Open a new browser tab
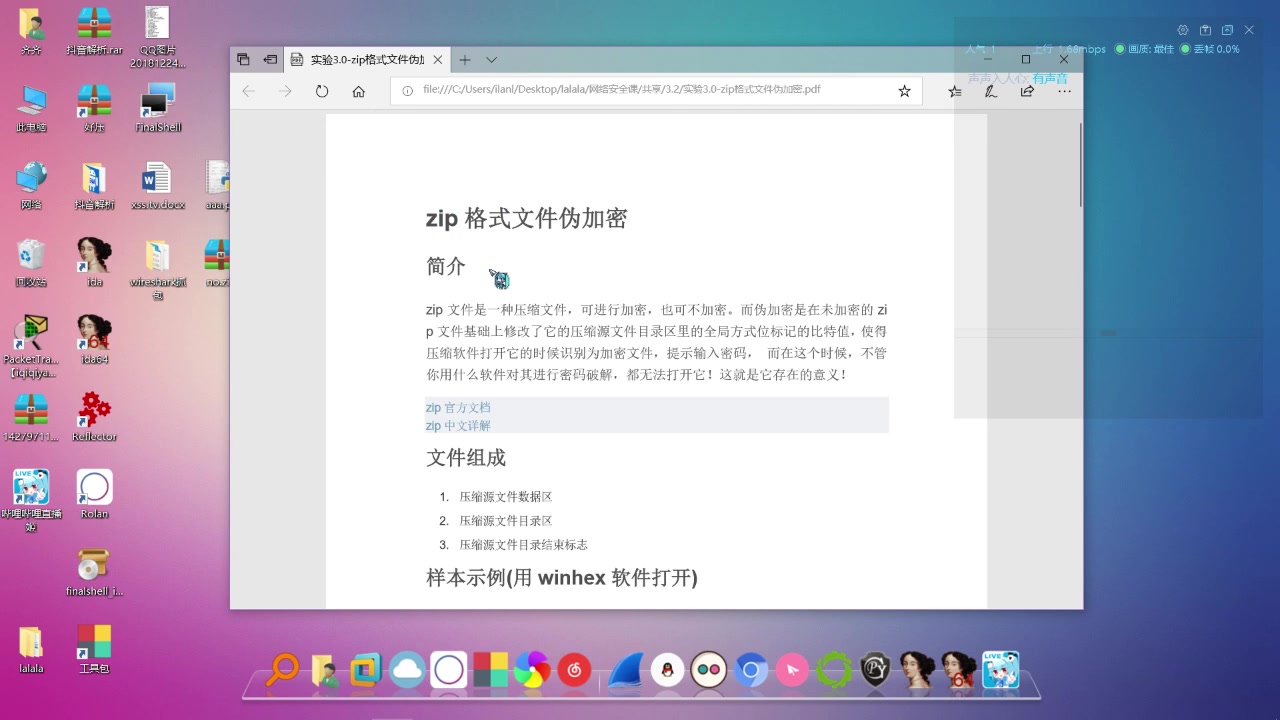The width and height of the screenshot is (1280, 720). pos(464,60)
